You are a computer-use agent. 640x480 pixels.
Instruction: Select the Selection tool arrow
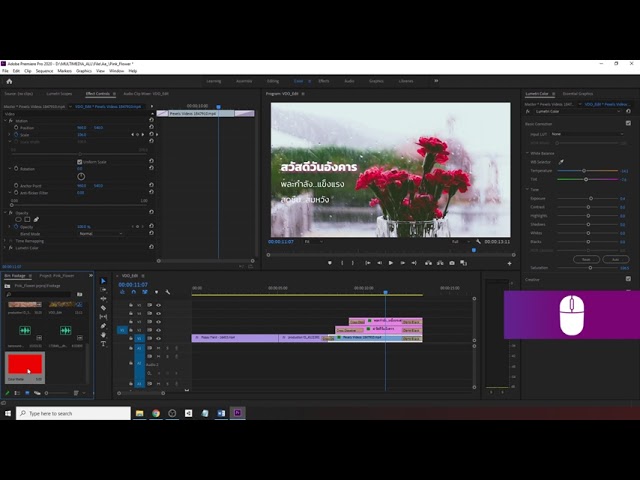tap(103, 281)
